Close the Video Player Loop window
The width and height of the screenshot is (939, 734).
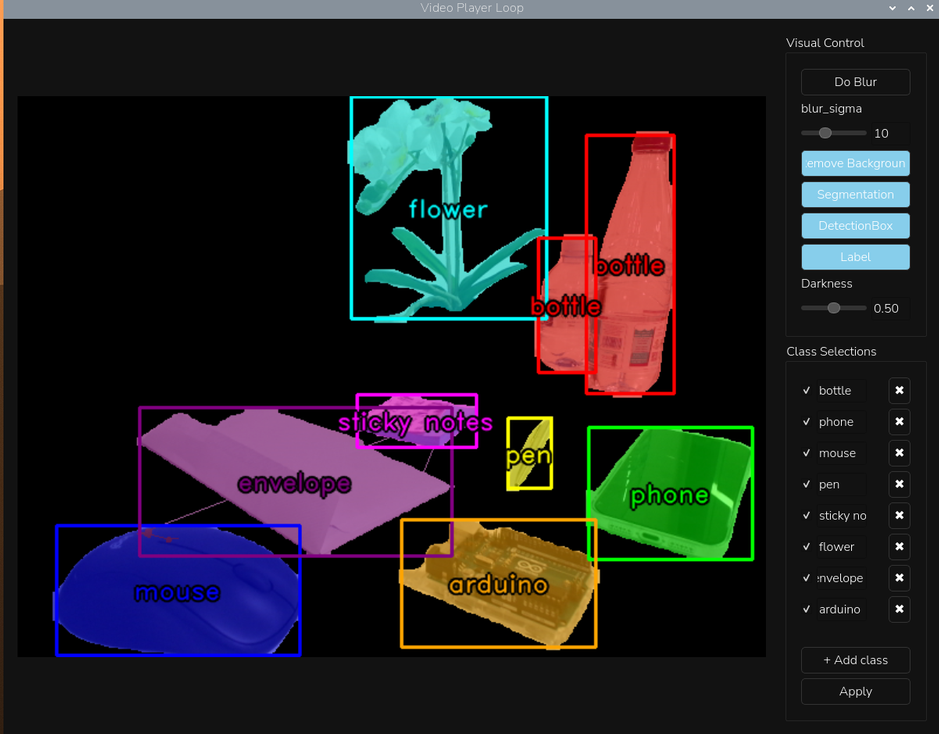click(930, 8)
